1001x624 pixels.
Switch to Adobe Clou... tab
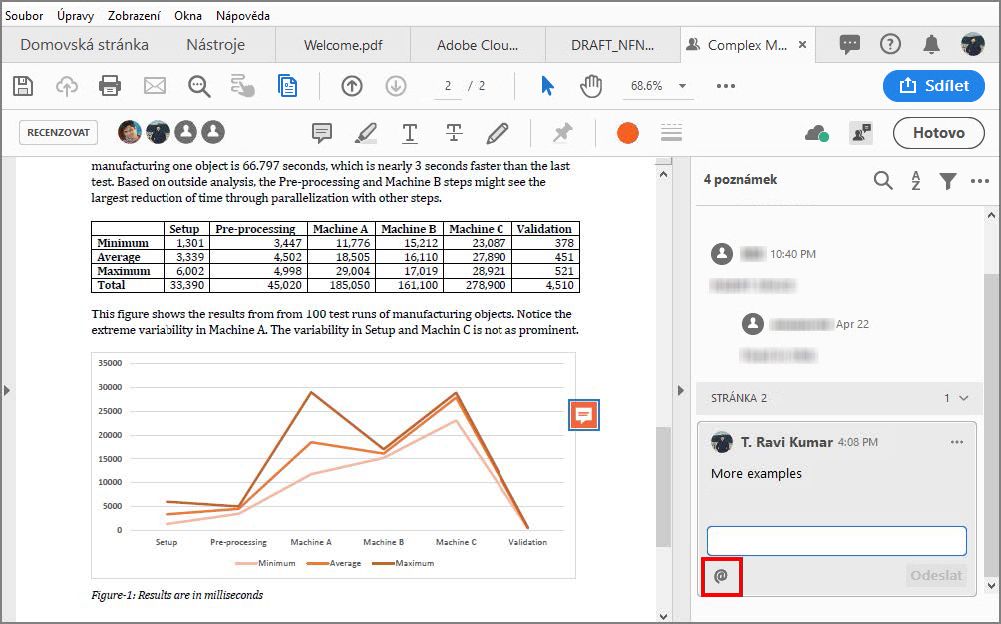478,45
